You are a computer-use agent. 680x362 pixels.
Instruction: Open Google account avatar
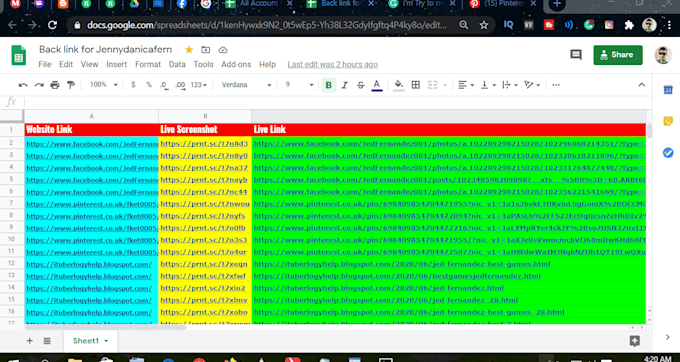[x=663, y=55]
